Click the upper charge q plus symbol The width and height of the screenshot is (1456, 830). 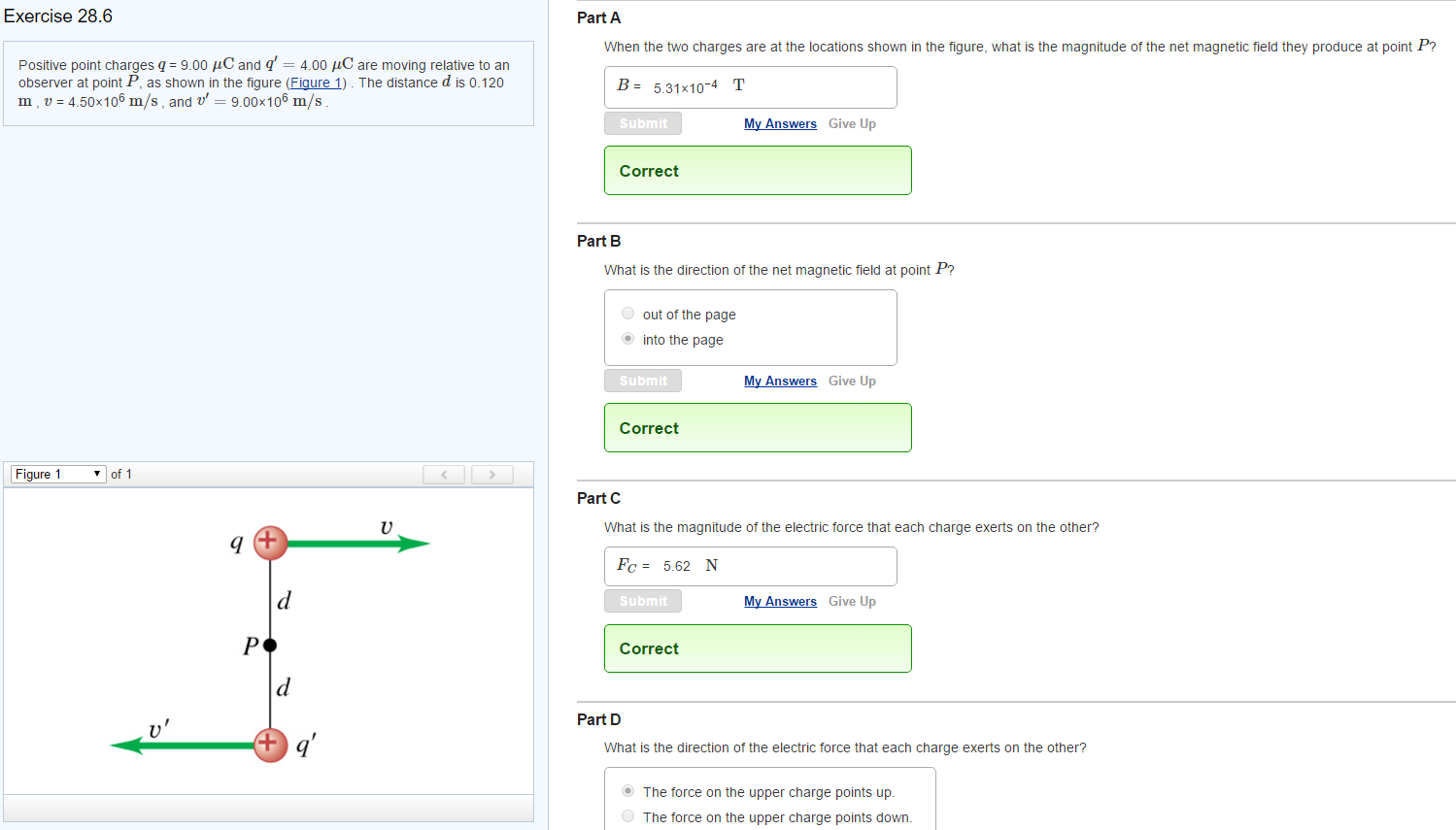(270, 543)
